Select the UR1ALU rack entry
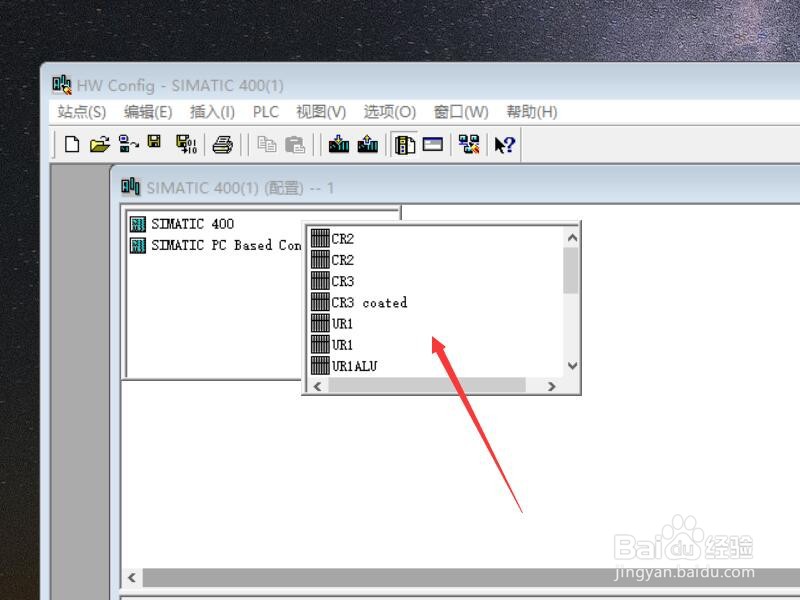The image size is (800, 600). (x=351, y=366)
